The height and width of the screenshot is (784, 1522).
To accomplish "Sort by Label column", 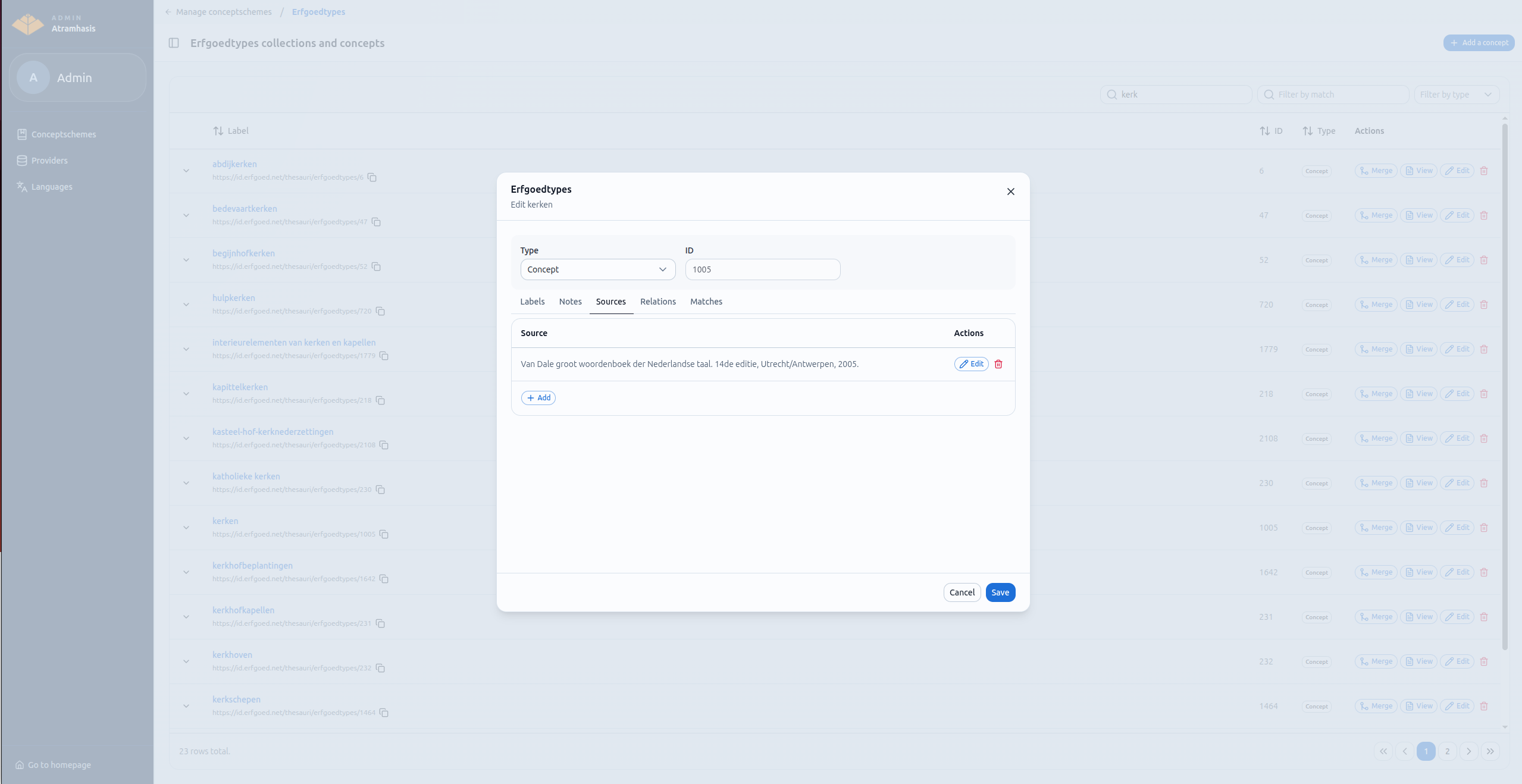I will click(231, 131).
